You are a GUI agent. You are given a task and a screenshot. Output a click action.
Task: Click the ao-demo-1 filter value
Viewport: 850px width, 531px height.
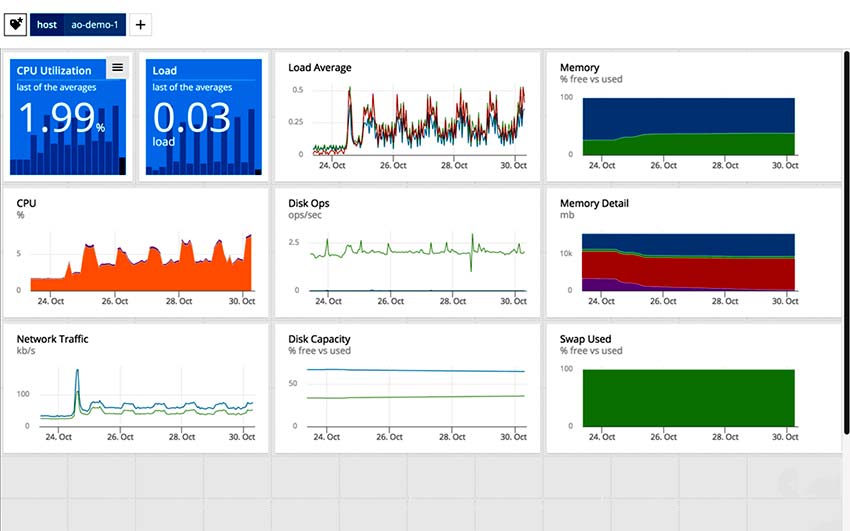[x=94, y=24]
